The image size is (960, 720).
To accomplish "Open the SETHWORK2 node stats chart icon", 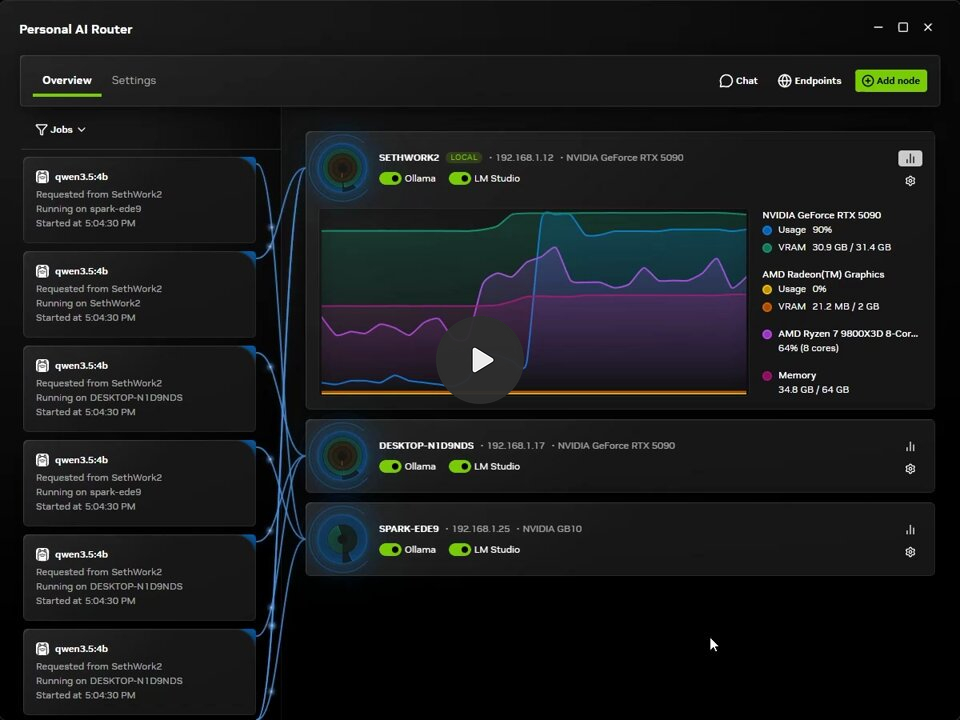I will [910, 159].
